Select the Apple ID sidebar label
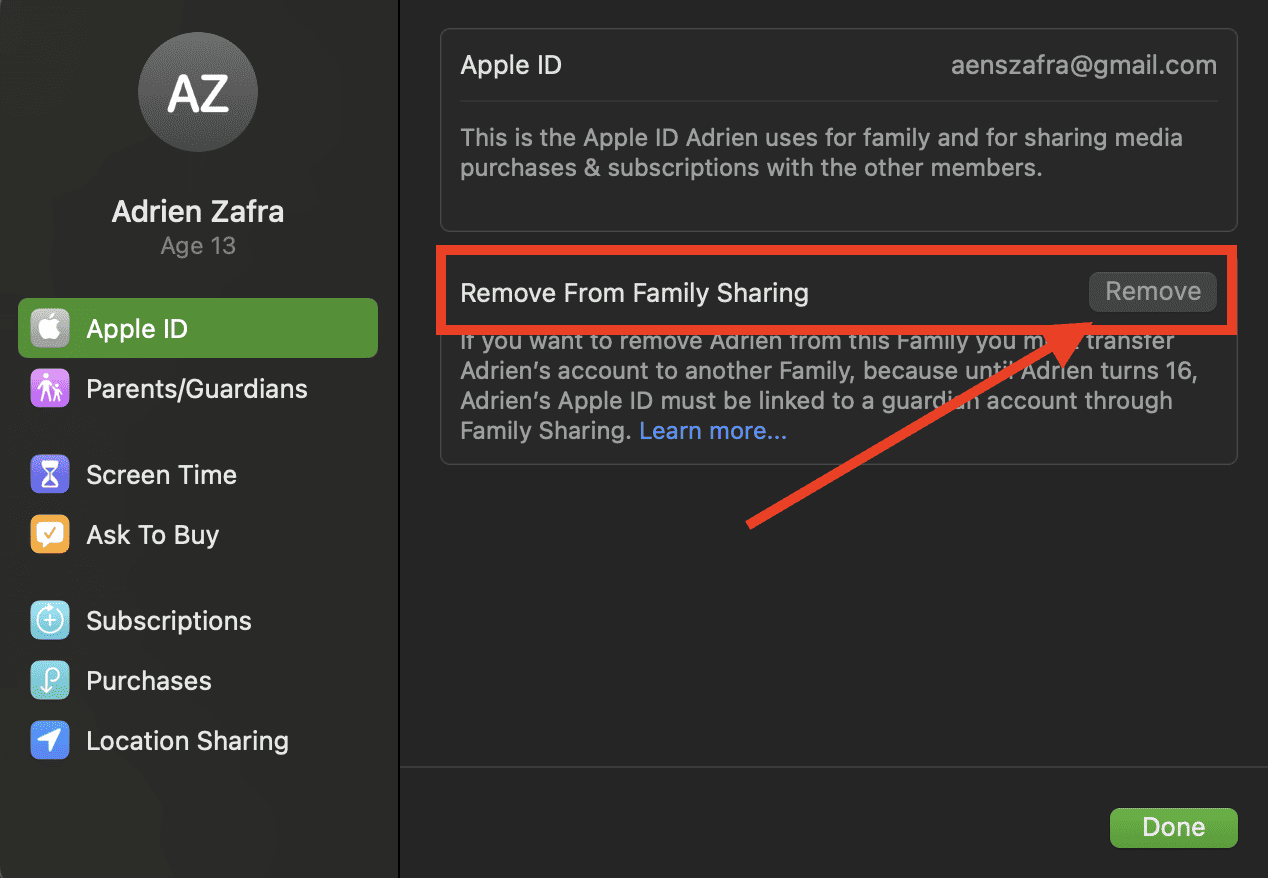 click(137, 329)
